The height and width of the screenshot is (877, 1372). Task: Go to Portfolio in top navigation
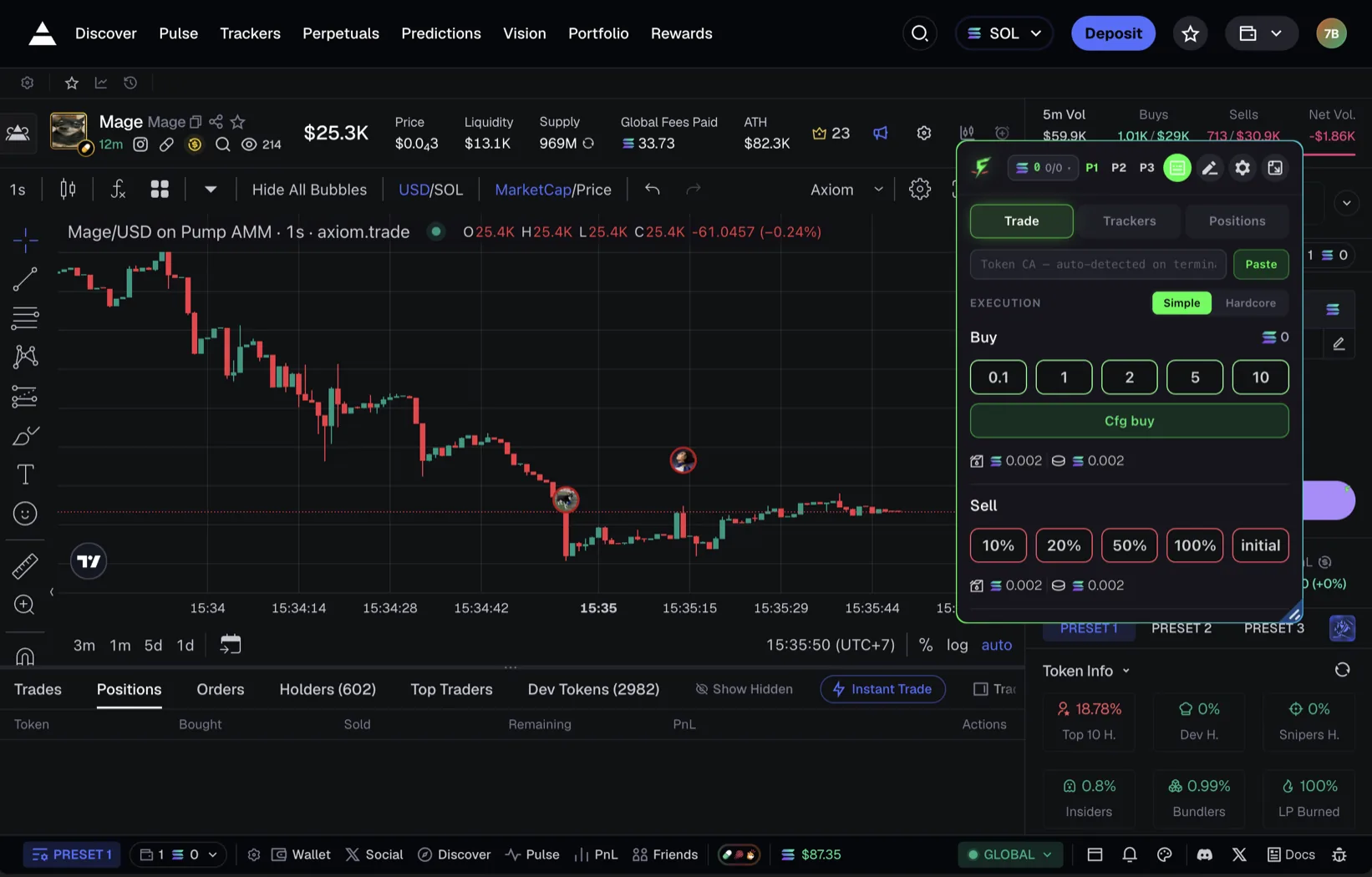coord(598,33)
